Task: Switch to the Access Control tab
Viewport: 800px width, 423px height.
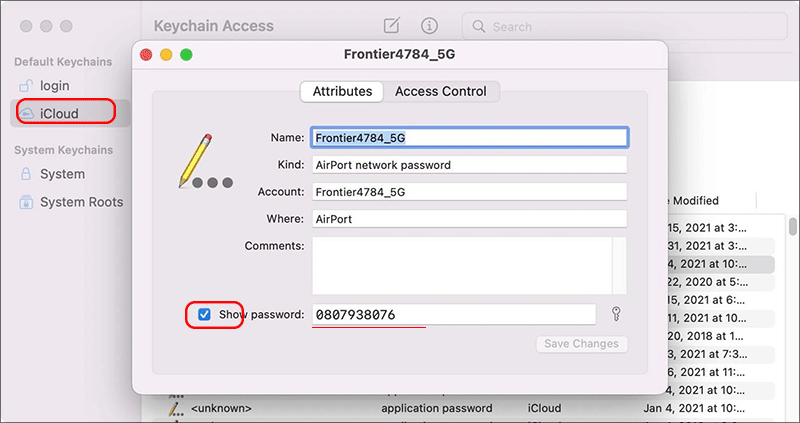Action: (441, 91)
